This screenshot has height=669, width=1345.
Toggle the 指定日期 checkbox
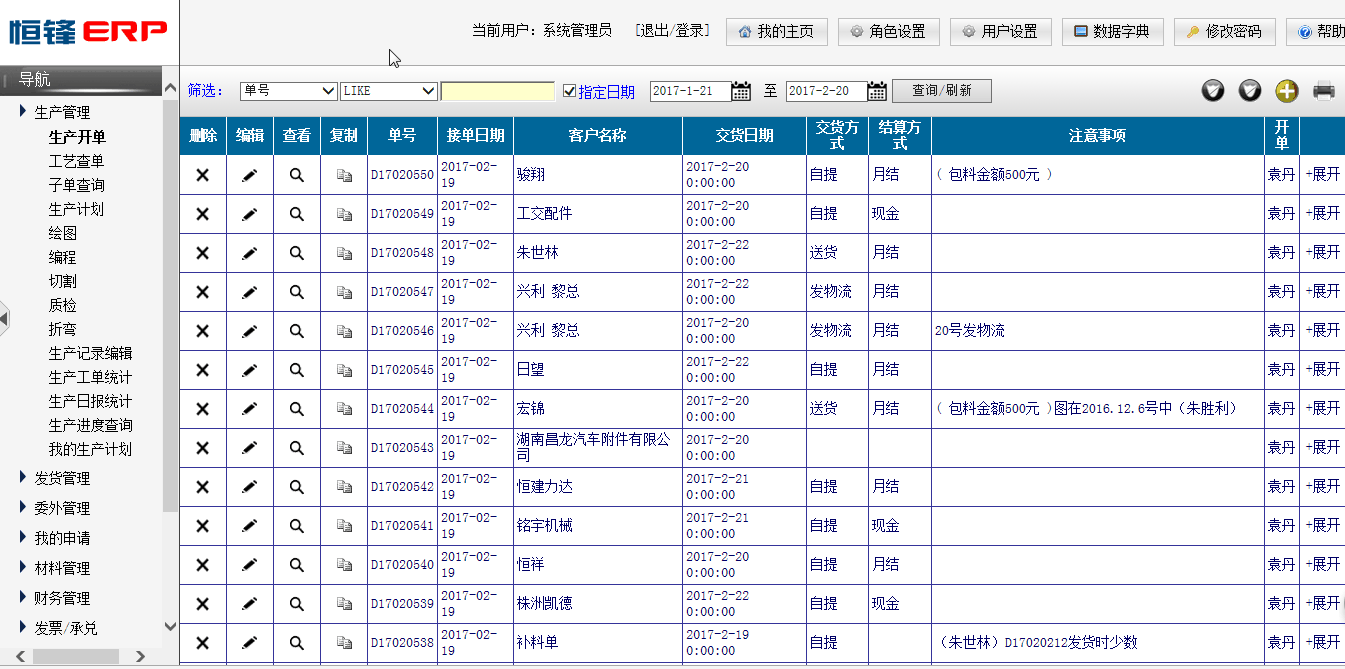pyautogui.click(x=570, y=91)
